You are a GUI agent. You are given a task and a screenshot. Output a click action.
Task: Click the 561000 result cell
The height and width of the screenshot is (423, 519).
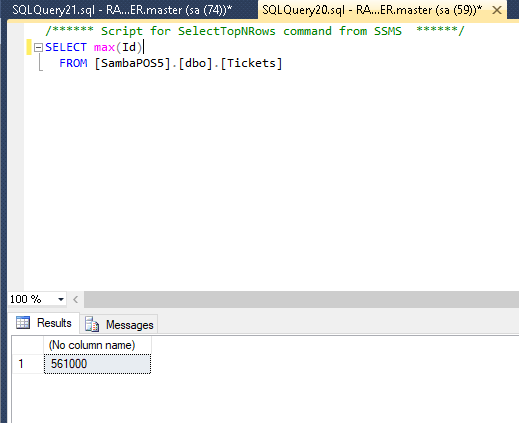(97, 364)
